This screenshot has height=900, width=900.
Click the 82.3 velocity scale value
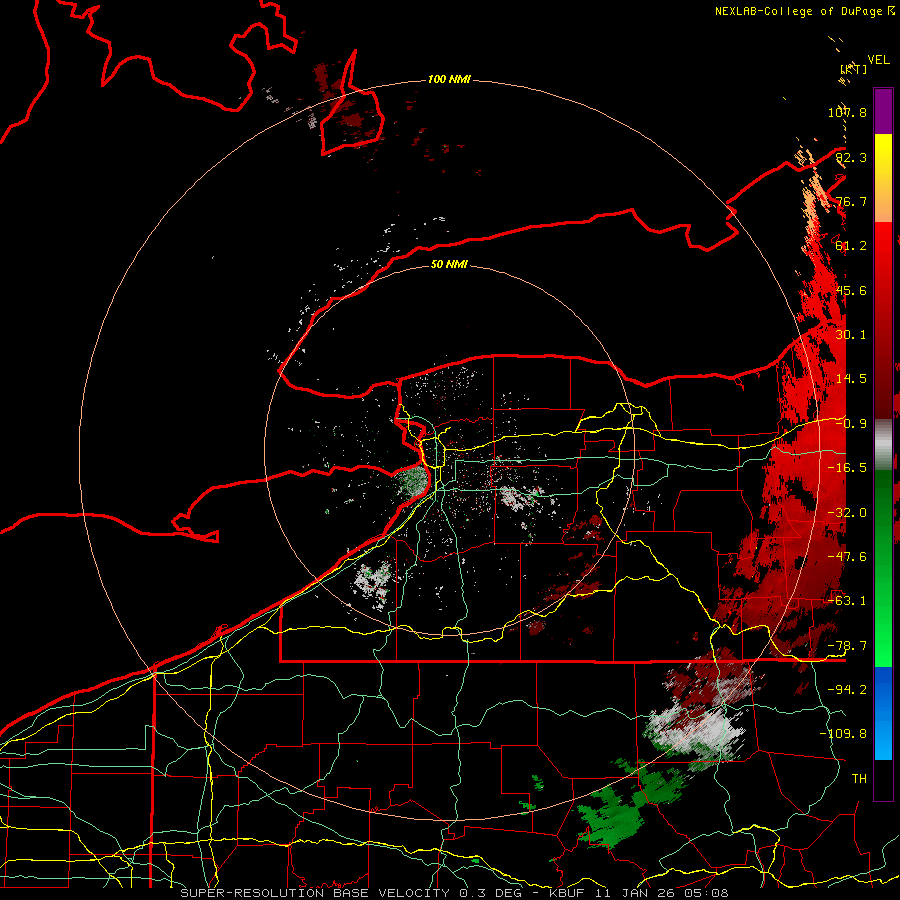pyautogui.click(x=851, y=157)
